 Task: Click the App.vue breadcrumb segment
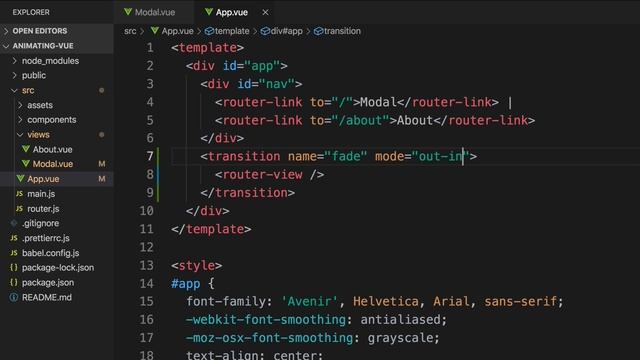tap(178, 31)
